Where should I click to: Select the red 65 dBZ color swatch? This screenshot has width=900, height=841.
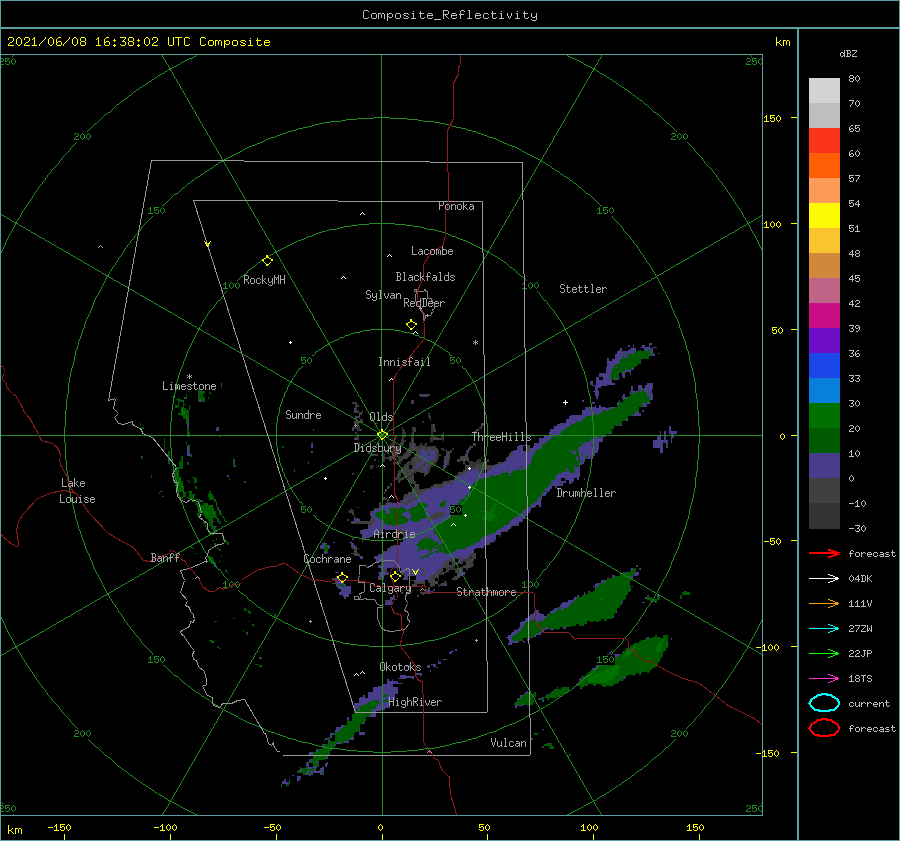tap(824, 140)
